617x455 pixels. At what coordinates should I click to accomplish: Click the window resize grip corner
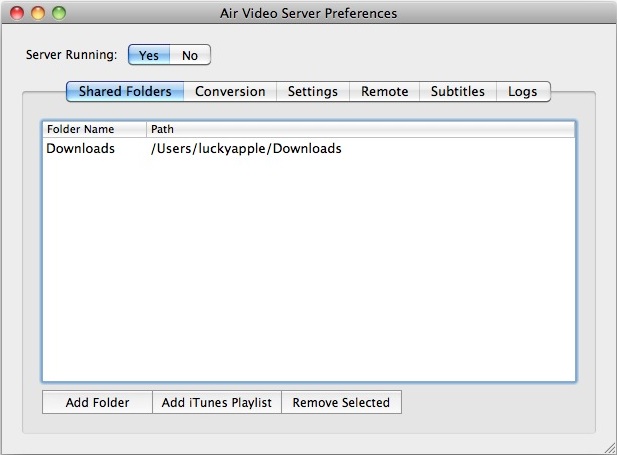point(608,446)
